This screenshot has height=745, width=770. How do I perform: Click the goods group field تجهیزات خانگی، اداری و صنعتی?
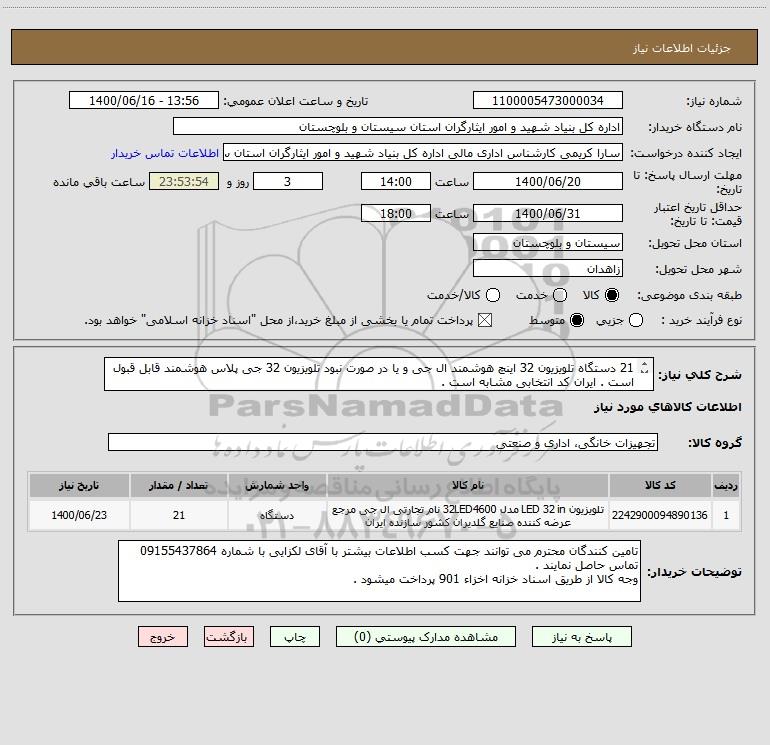coord(383,442)
